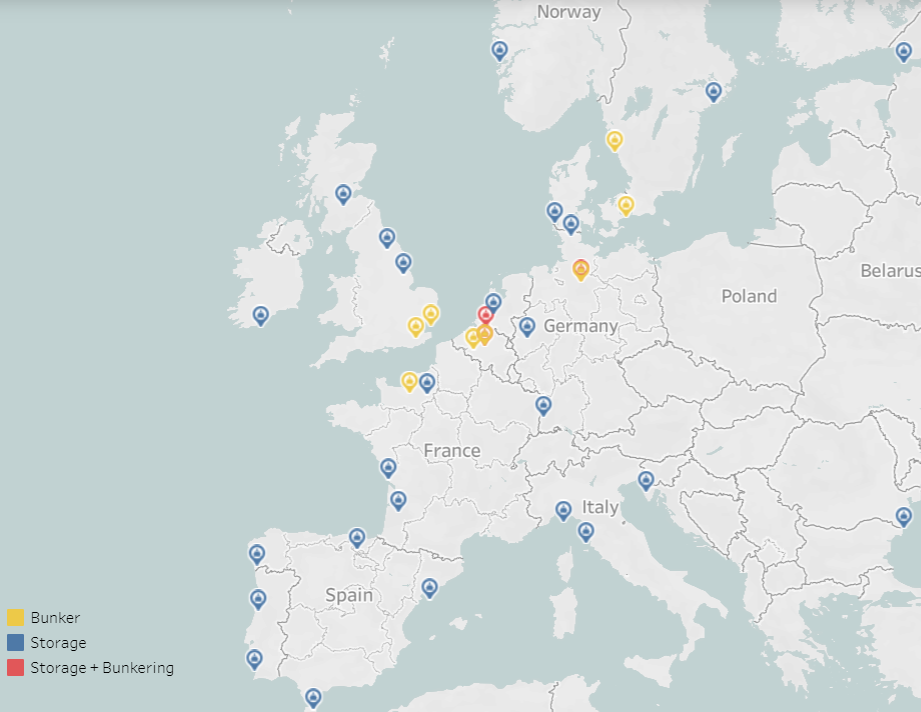
Task: Select the Storage legend label
Action: 58,643
